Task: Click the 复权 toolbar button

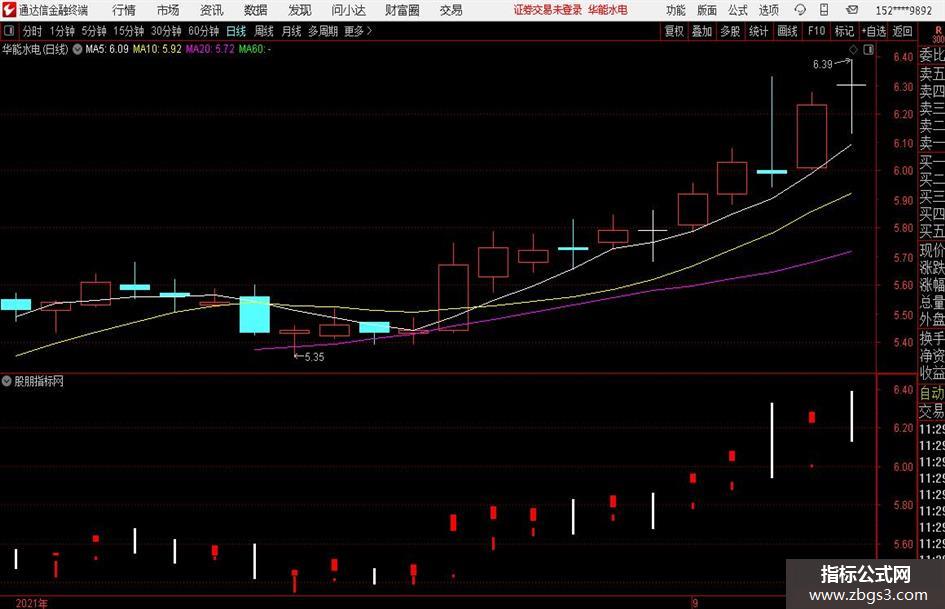Action: click(674, 31)
